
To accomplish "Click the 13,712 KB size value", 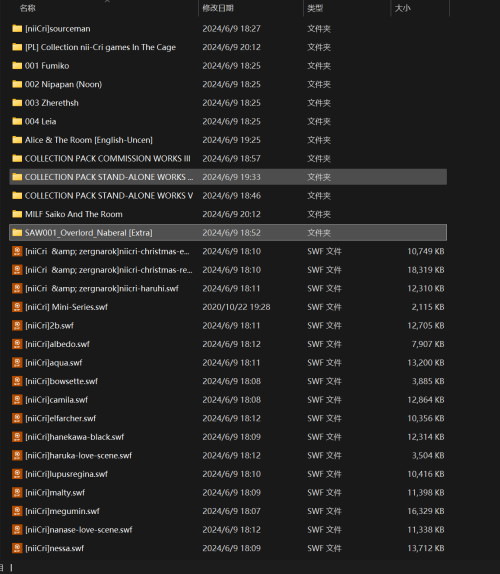I will point(426,548).
